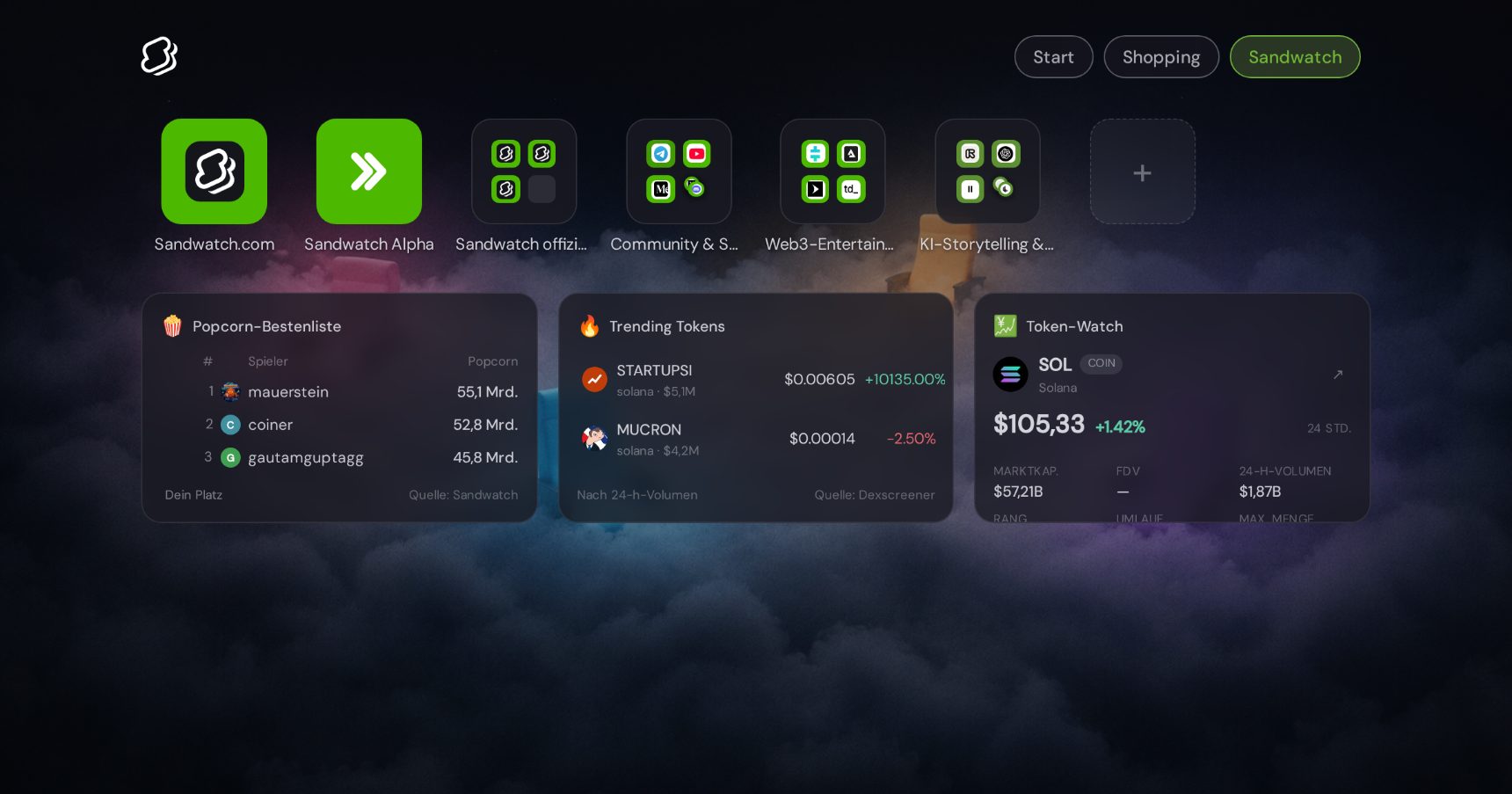Click the Quelle: Sandwatch source link
The image size is (1512, 794).
463,495
